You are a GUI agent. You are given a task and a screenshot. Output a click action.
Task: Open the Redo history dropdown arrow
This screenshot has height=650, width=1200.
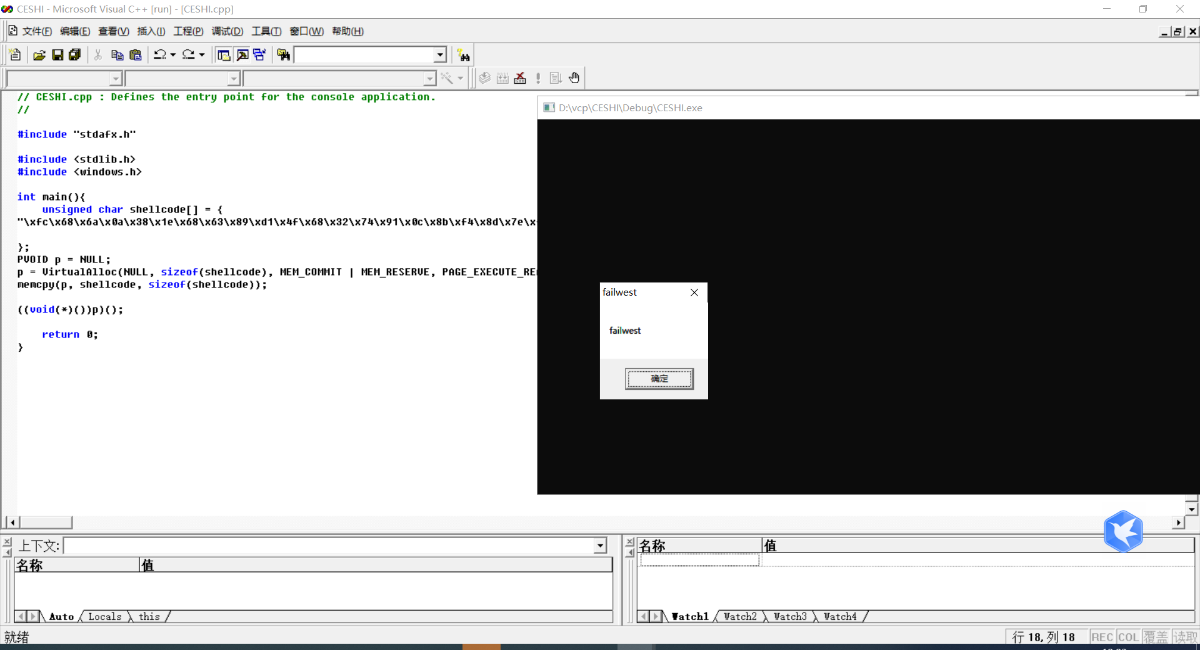(x=202, y=55)
